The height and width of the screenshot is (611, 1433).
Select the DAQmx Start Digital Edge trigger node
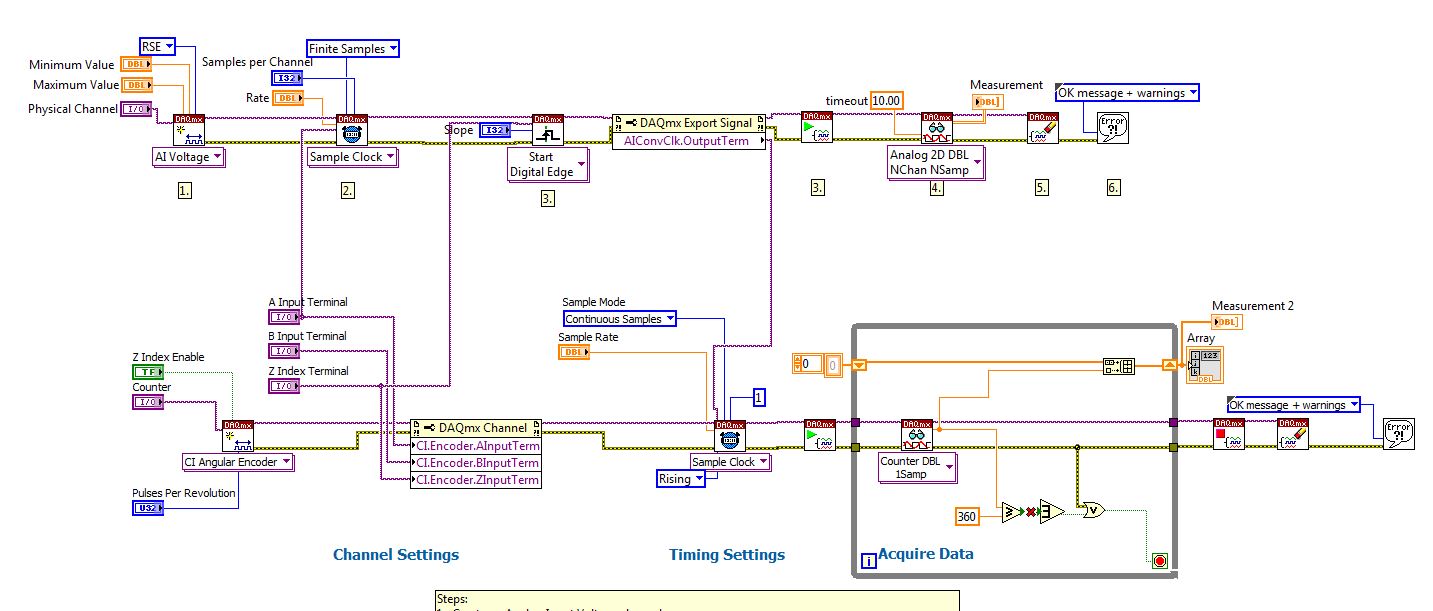(547, 130)
